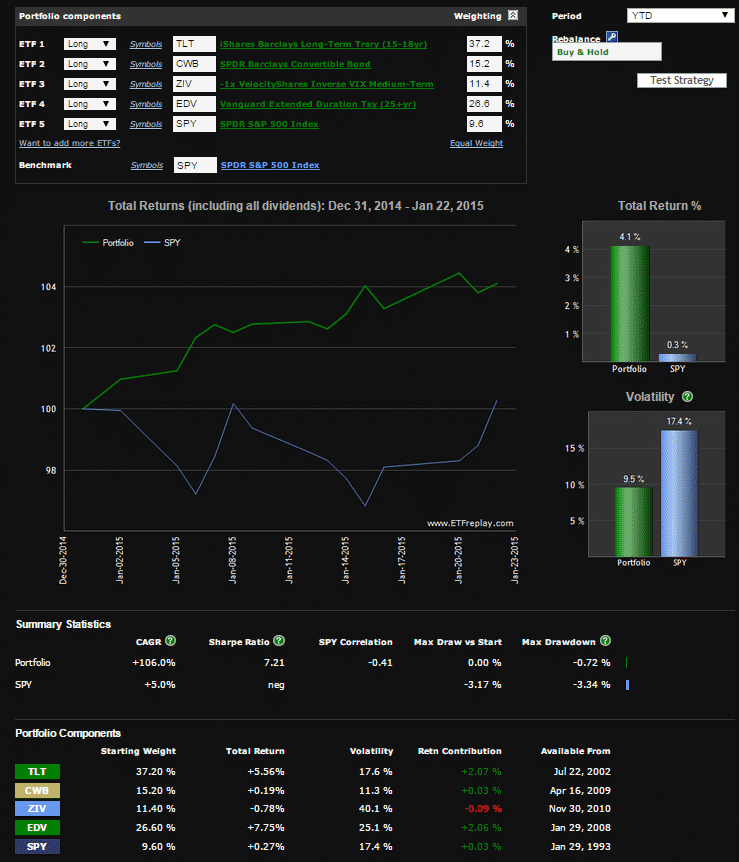The width and height of the screenshot is (739, 862).
Task: Click the TLT symbol input field
Action: 194,44
